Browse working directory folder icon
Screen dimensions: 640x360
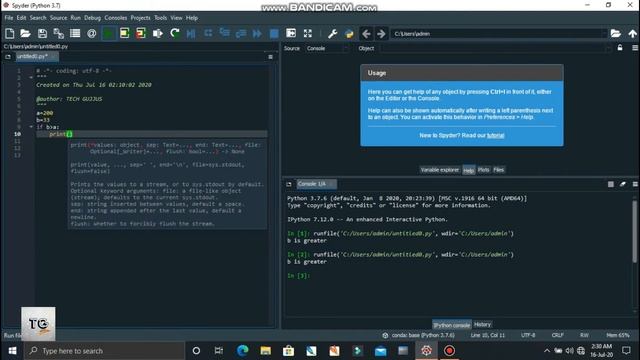616,33
